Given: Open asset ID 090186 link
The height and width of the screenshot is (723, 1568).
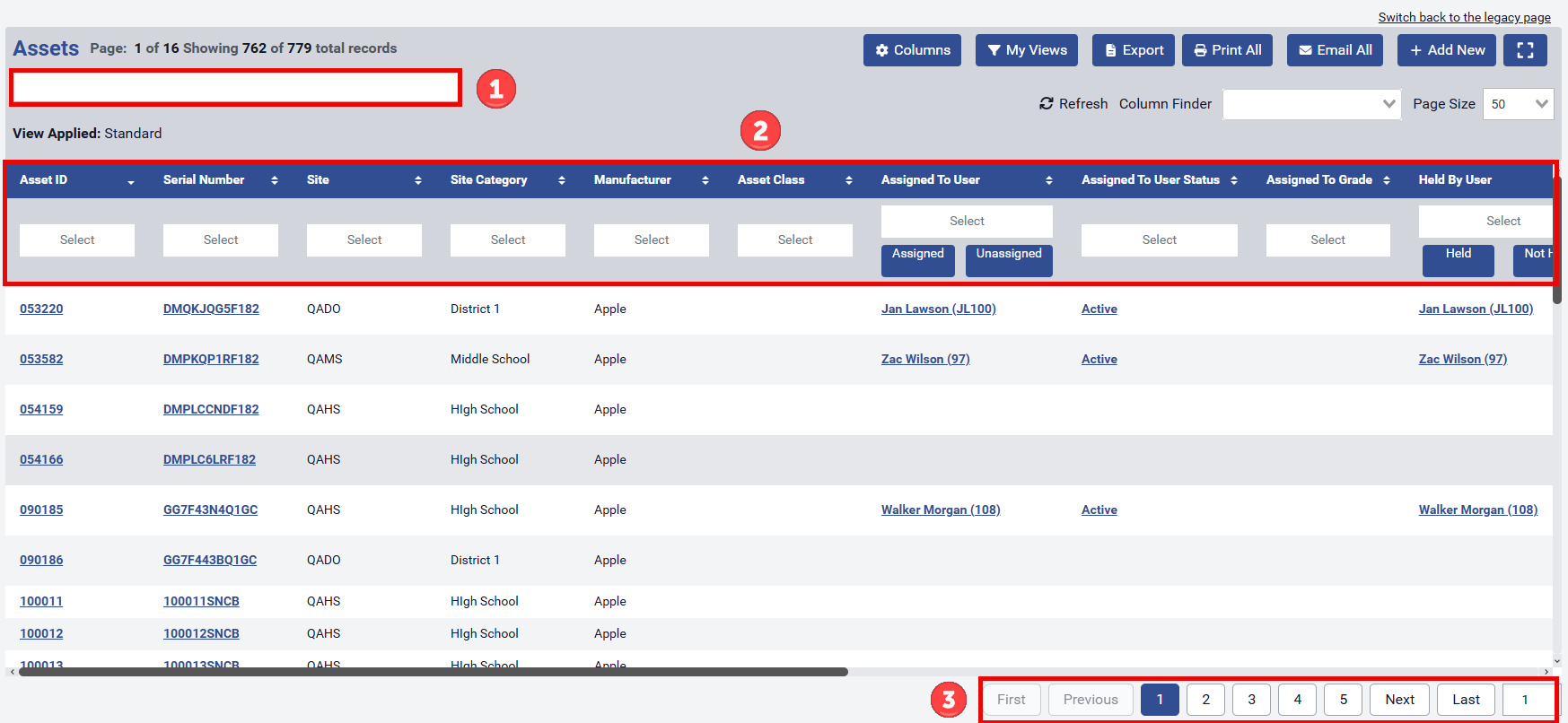Looking at the screenshot, I should pyautogui.click(x=41, y=560).
